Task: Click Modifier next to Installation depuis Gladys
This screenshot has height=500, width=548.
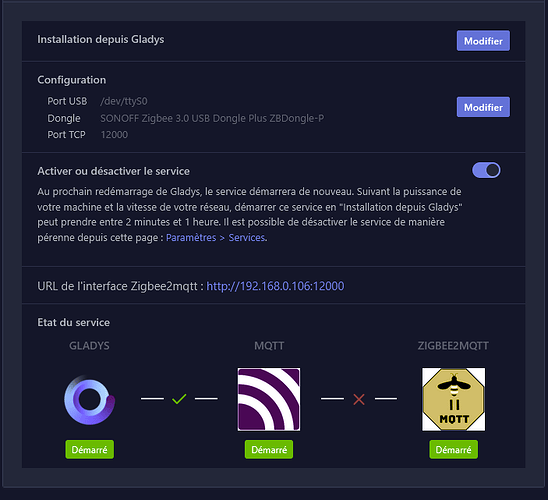Action: 483,41
